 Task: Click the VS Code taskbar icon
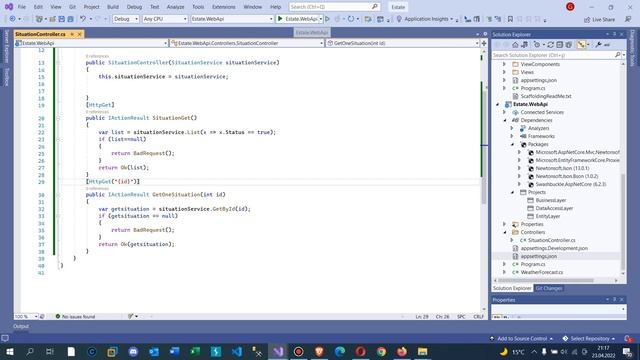coord(237,351)
